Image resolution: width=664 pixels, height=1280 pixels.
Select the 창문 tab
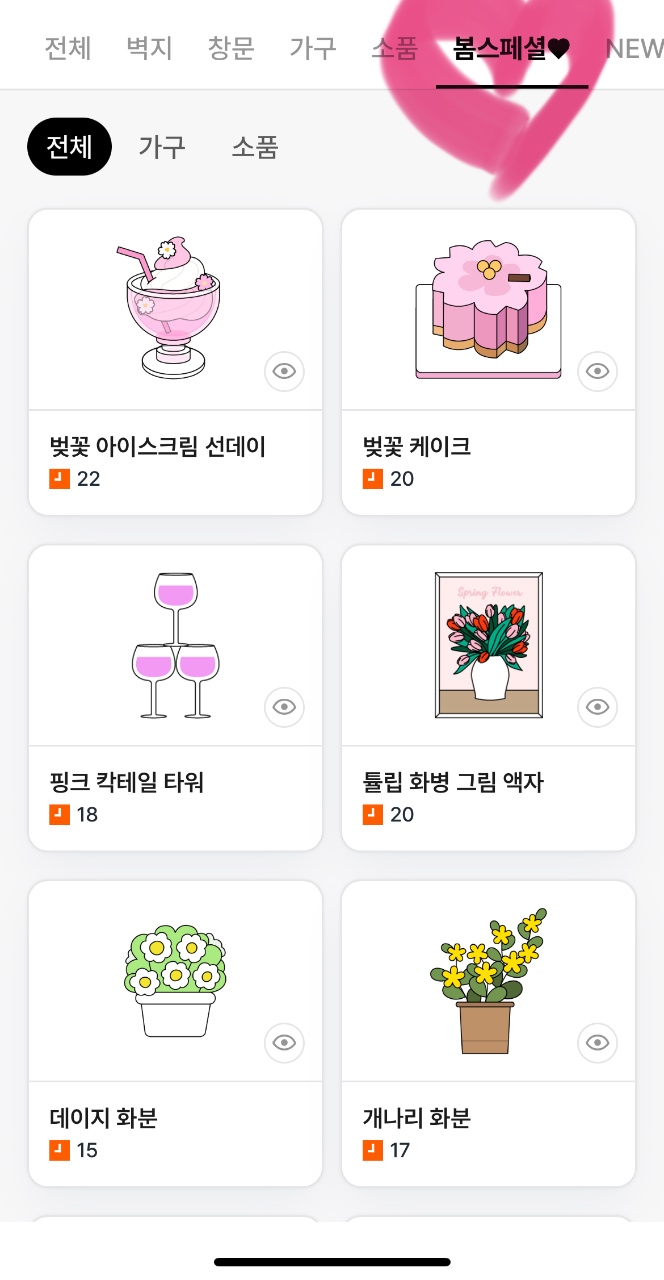tap(231, 48)
